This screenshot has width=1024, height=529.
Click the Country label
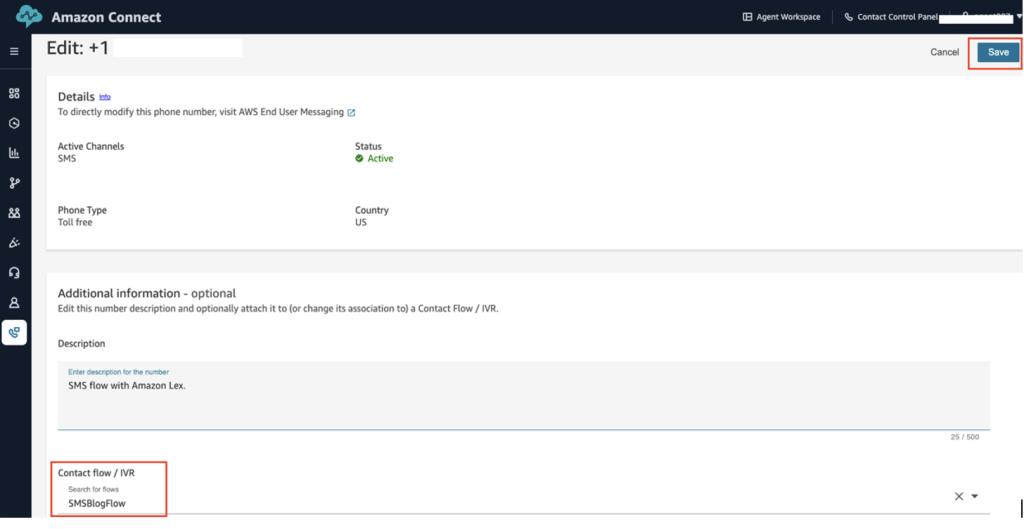[x=372, y=210]
